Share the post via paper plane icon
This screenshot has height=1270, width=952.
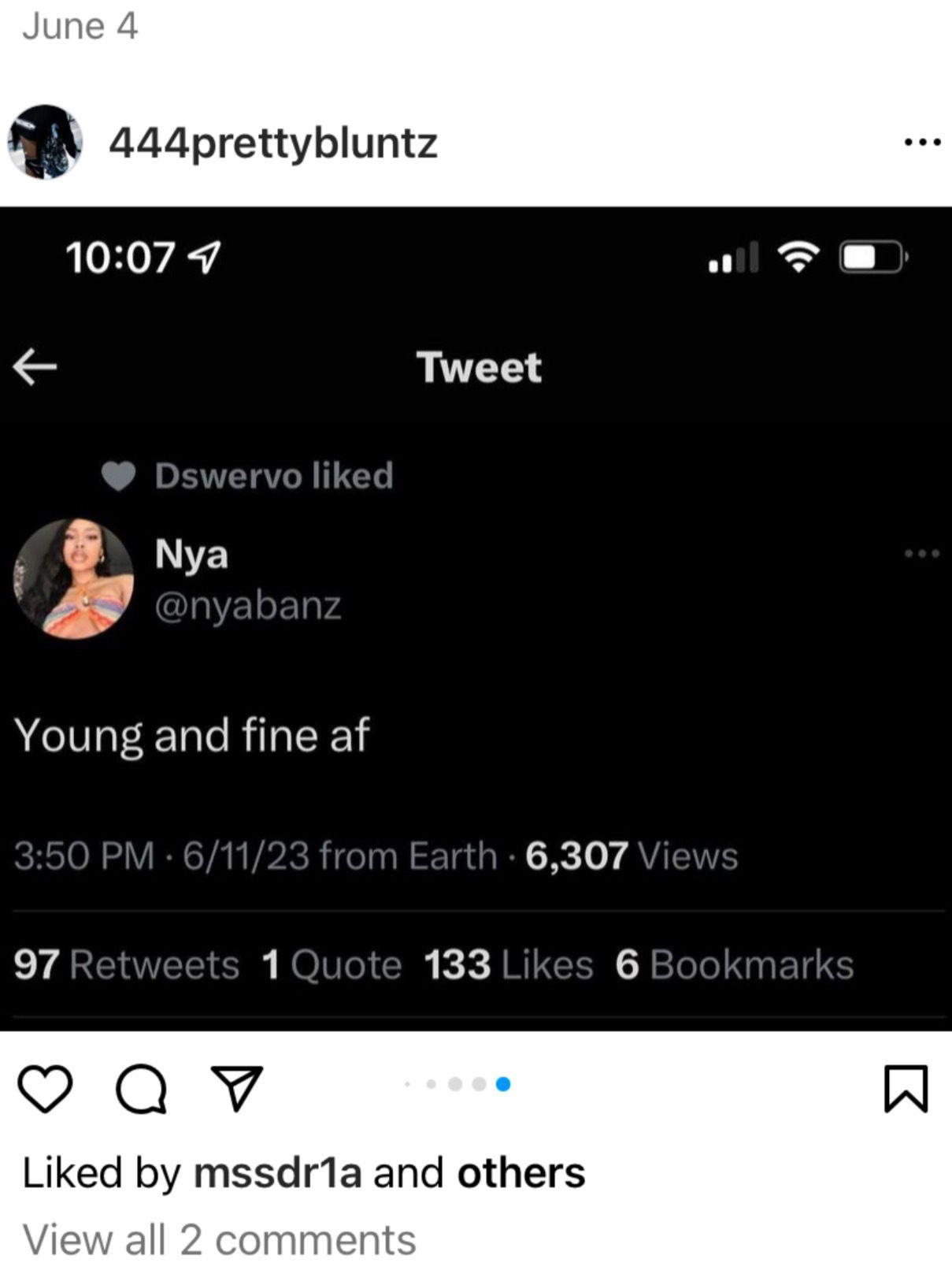coord(235,1088)
